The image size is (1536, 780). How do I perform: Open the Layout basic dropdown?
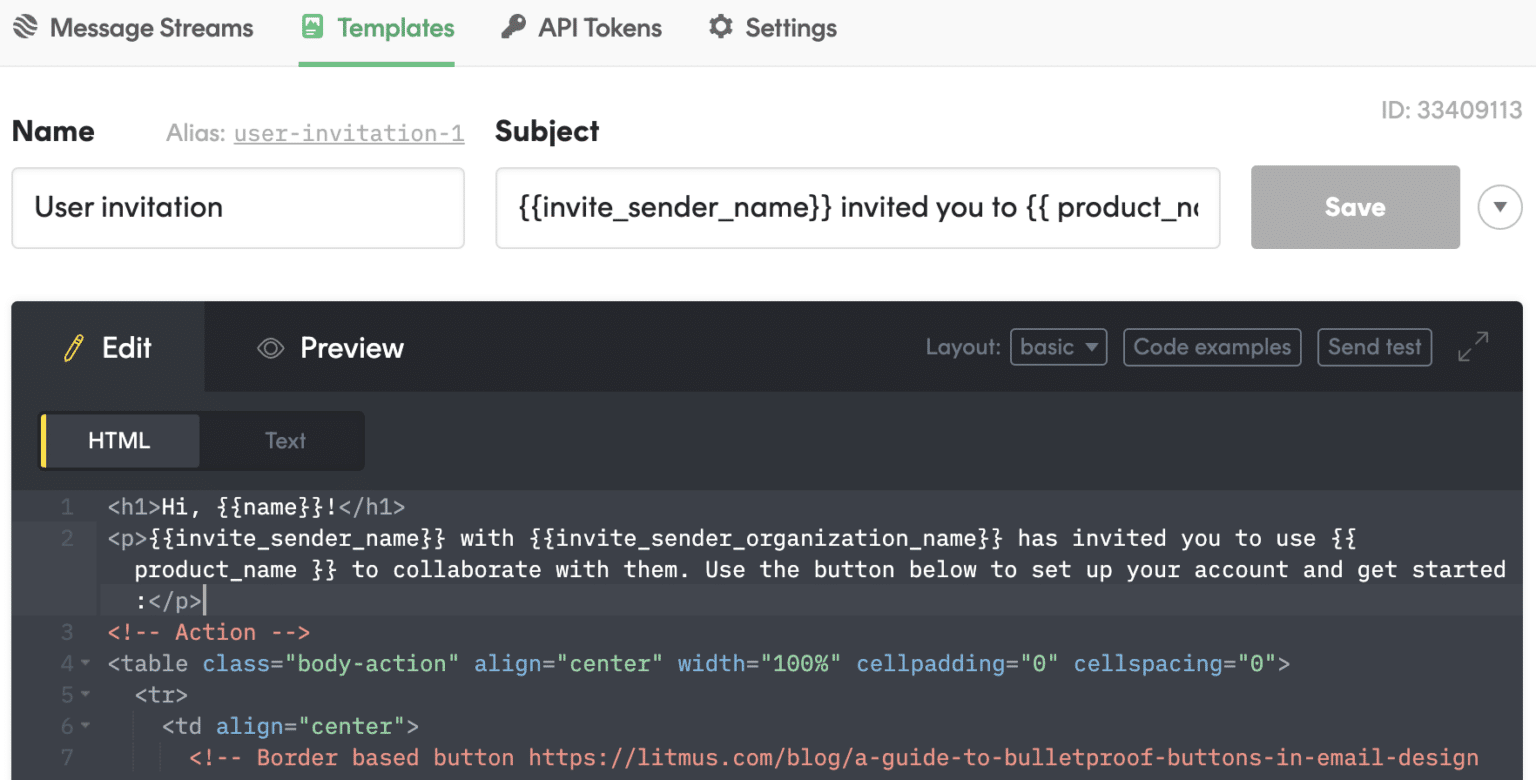1058,347
